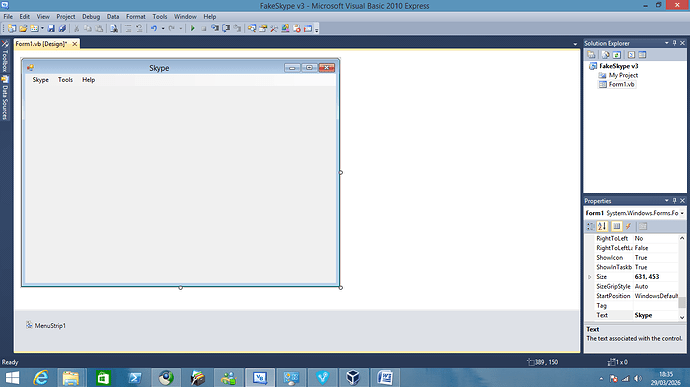The image size is (690, 387).
Task: Open the Properties window position dropdown
Action: pyautogui.click(x=666, y=201)
